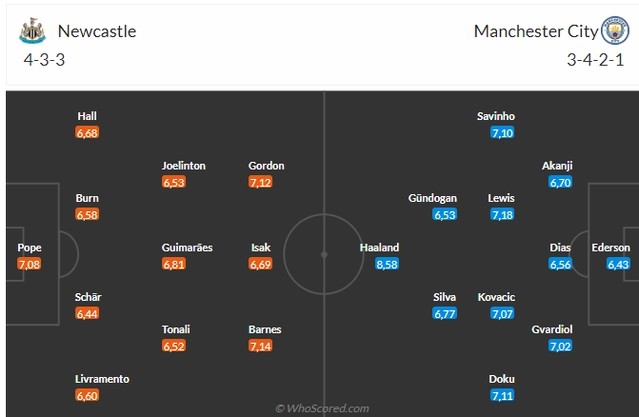This screenshot has width=639, height=417.
Task: Click Barnes' 7,14 rating badge
Action: pyautogui.click(x=260, y=346)
